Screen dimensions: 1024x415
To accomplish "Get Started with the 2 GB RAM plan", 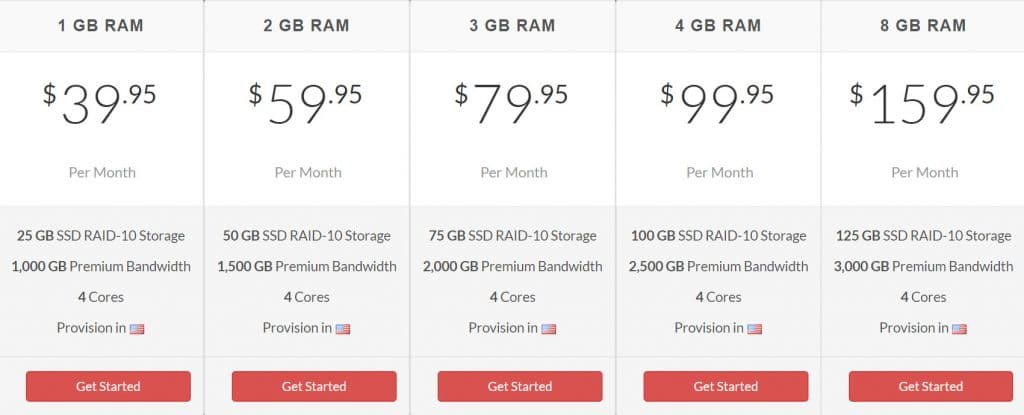I will (314, 386).
